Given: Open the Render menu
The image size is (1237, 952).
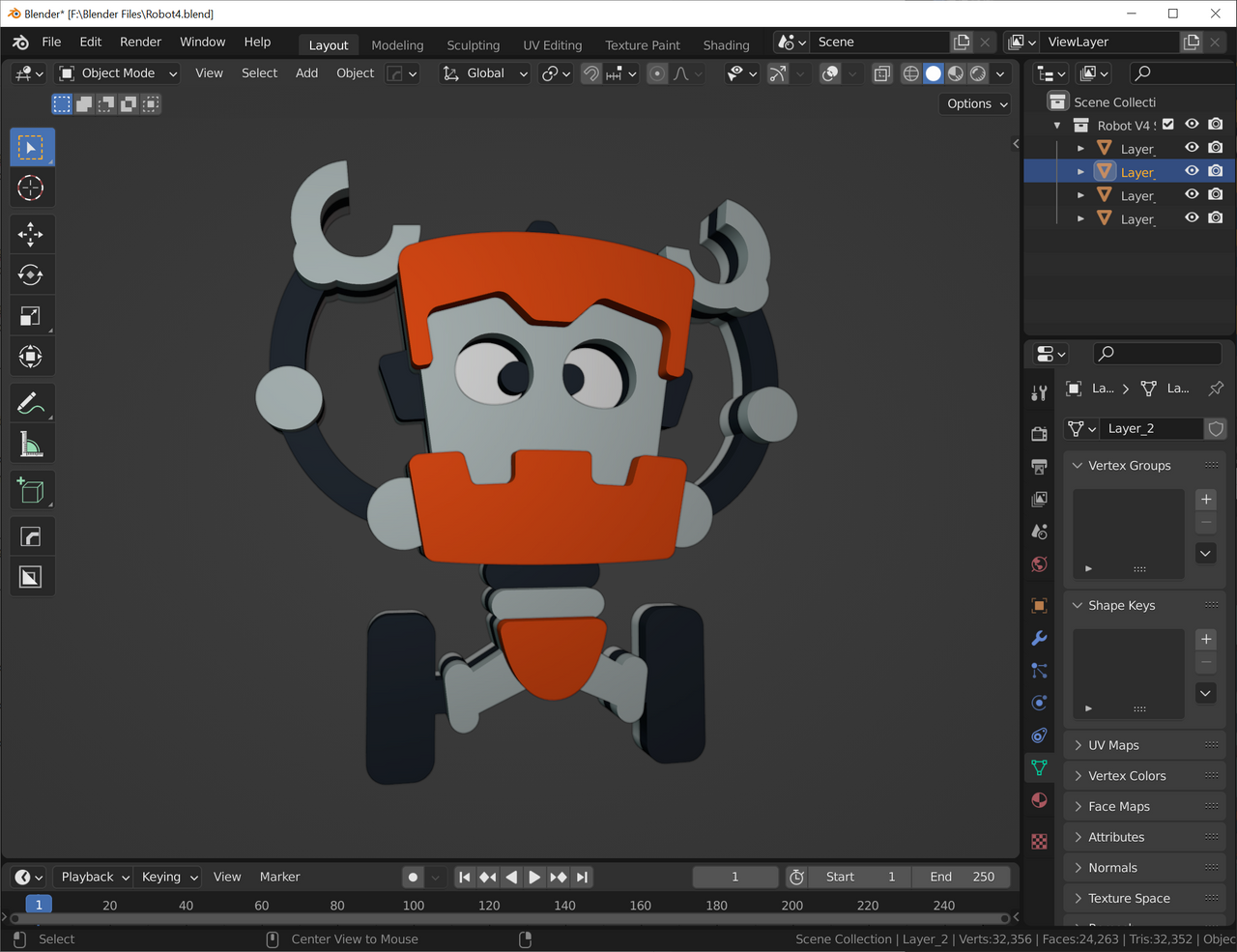Looking at the screenshot, I should (140, 42).
